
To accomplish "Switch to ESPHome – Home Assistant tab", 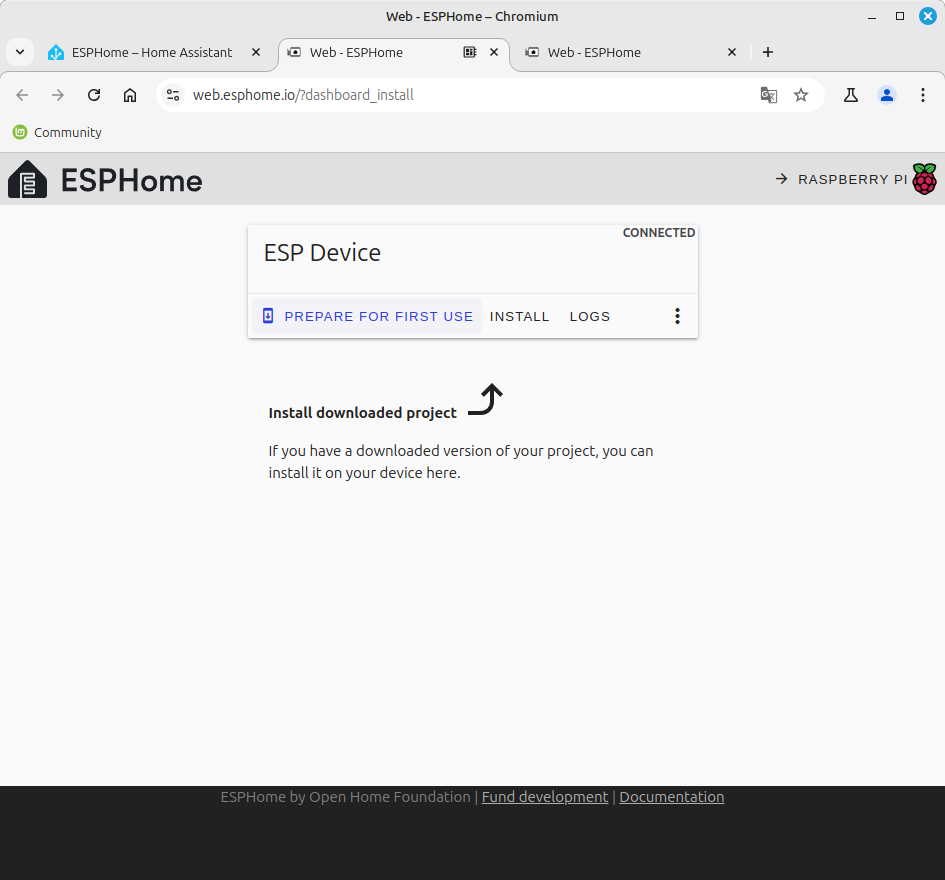I will (152, 52).
